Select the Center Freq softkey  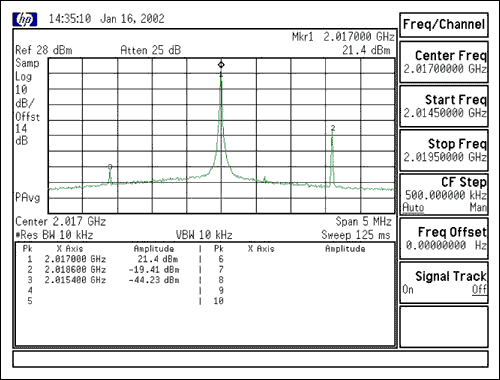(x=444, y=62)
